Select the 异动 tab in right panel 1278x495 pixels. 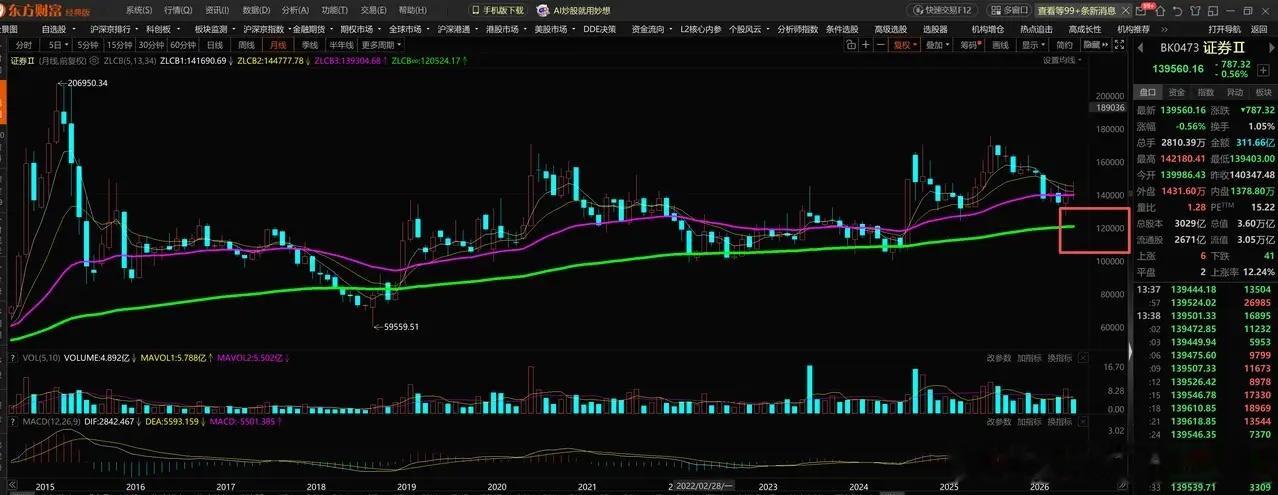tap(1235, 92)
